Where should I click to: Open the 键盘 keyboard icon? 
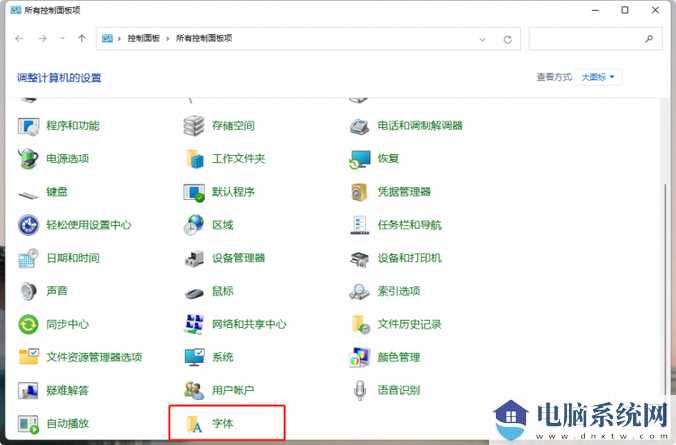coord(28,195)
